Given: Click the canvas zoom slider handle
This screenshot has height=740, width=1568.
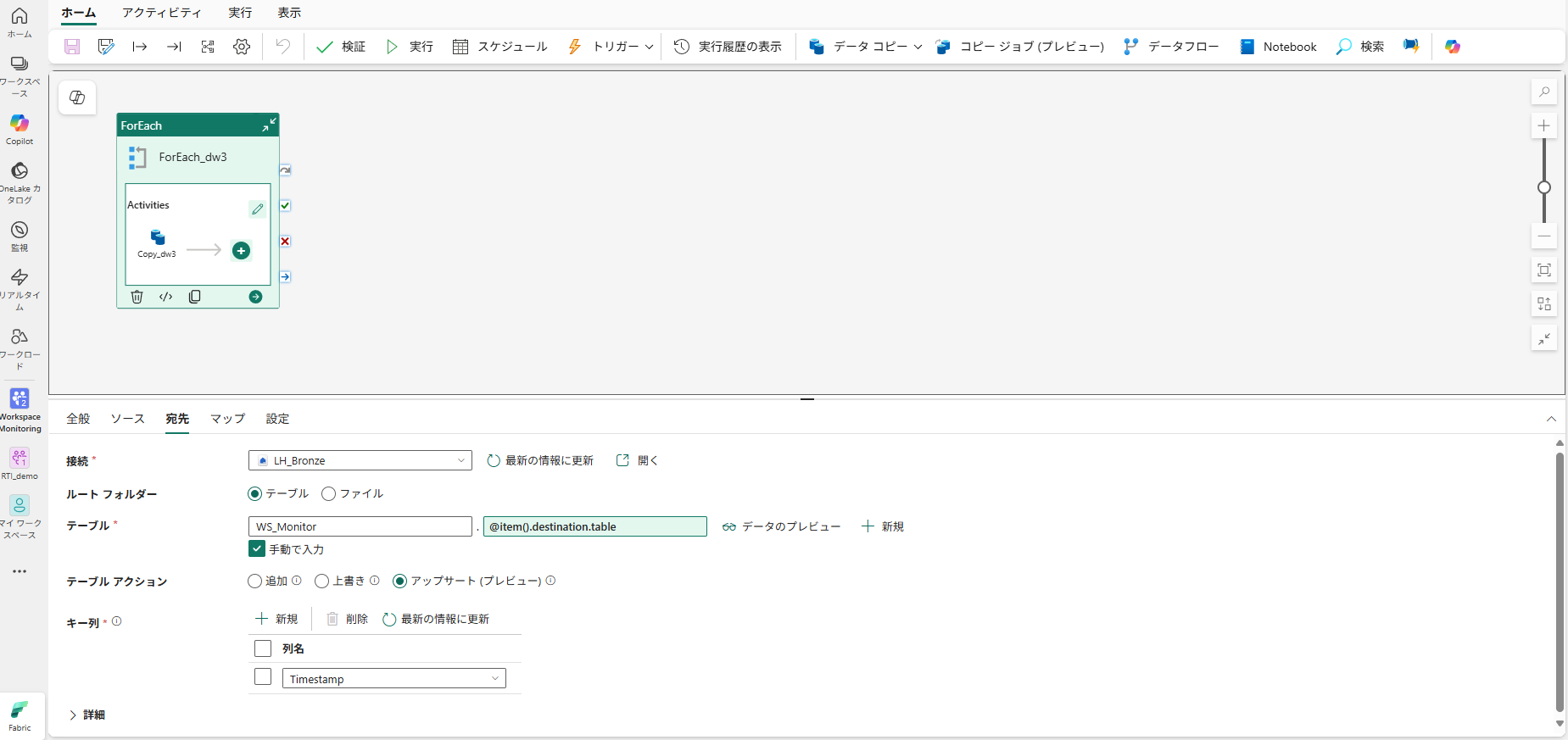Looking at the screenshot, I should tap(1544, 187).
